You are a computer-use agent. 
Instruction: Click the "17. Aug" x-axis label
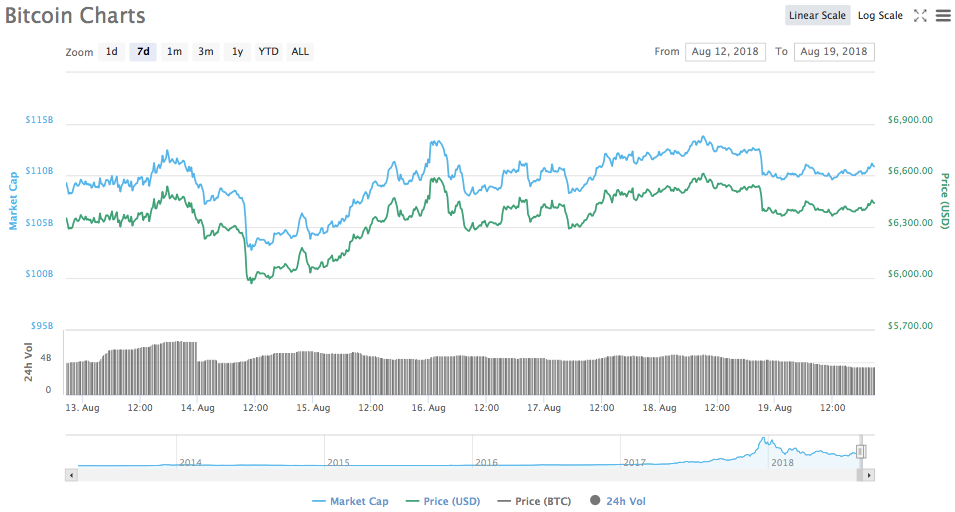pyautogui.click(x=544, y=408)
